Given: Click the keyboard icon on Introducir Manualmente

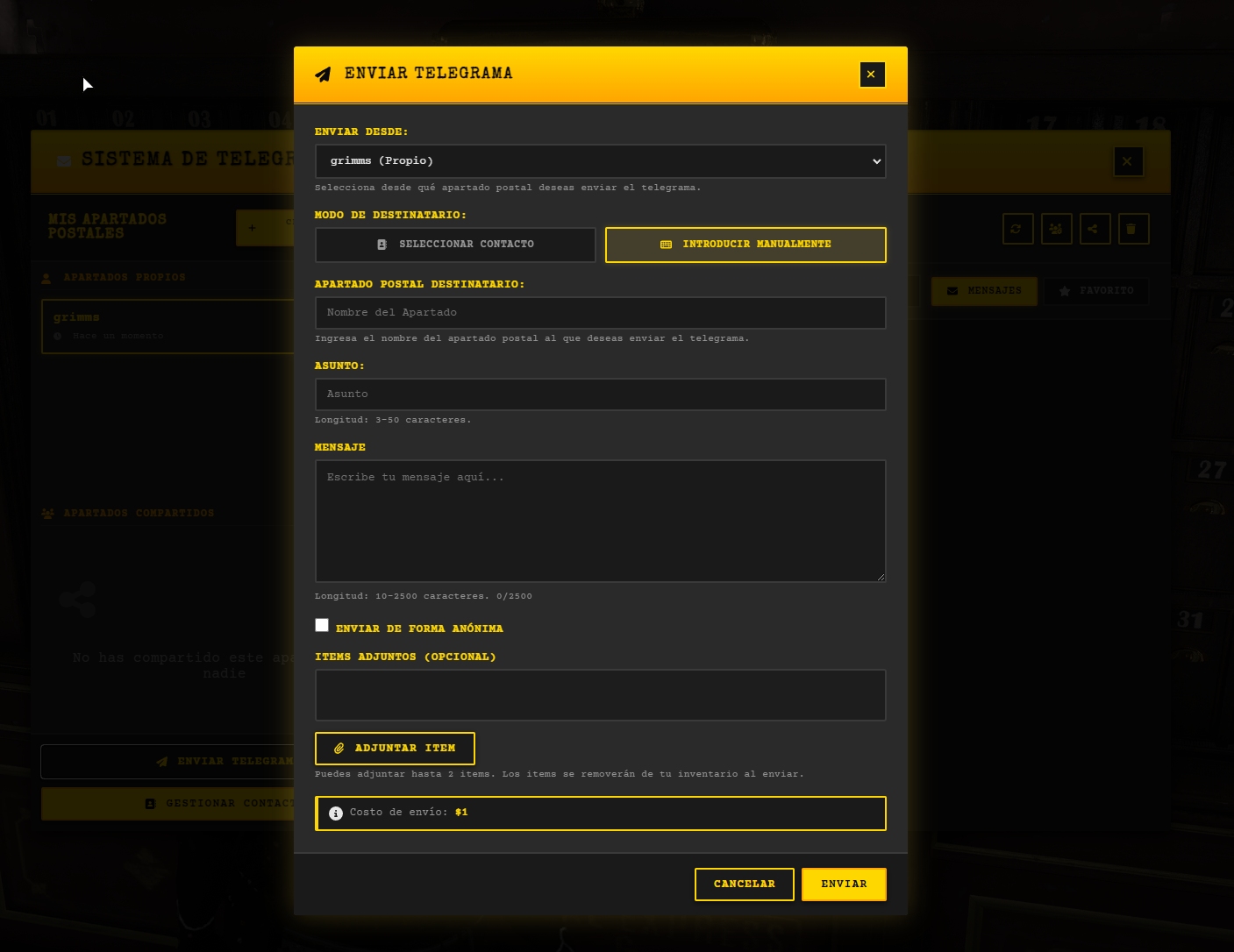Looking at the screenshot, I should pyautogui.click(x=667, y=245).
